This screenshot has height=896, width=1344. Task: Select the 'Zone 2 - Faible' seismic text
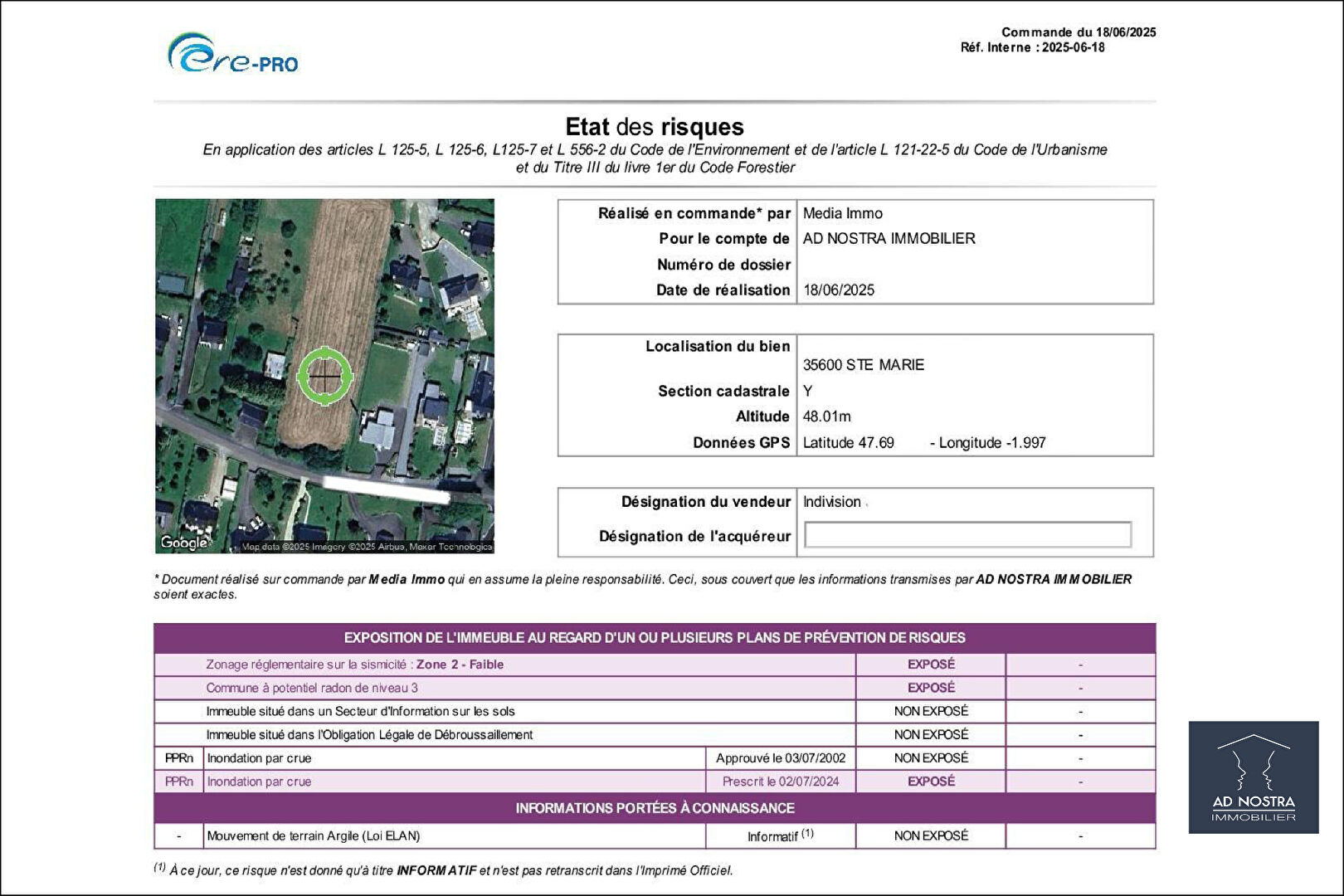tap(460, 665)
